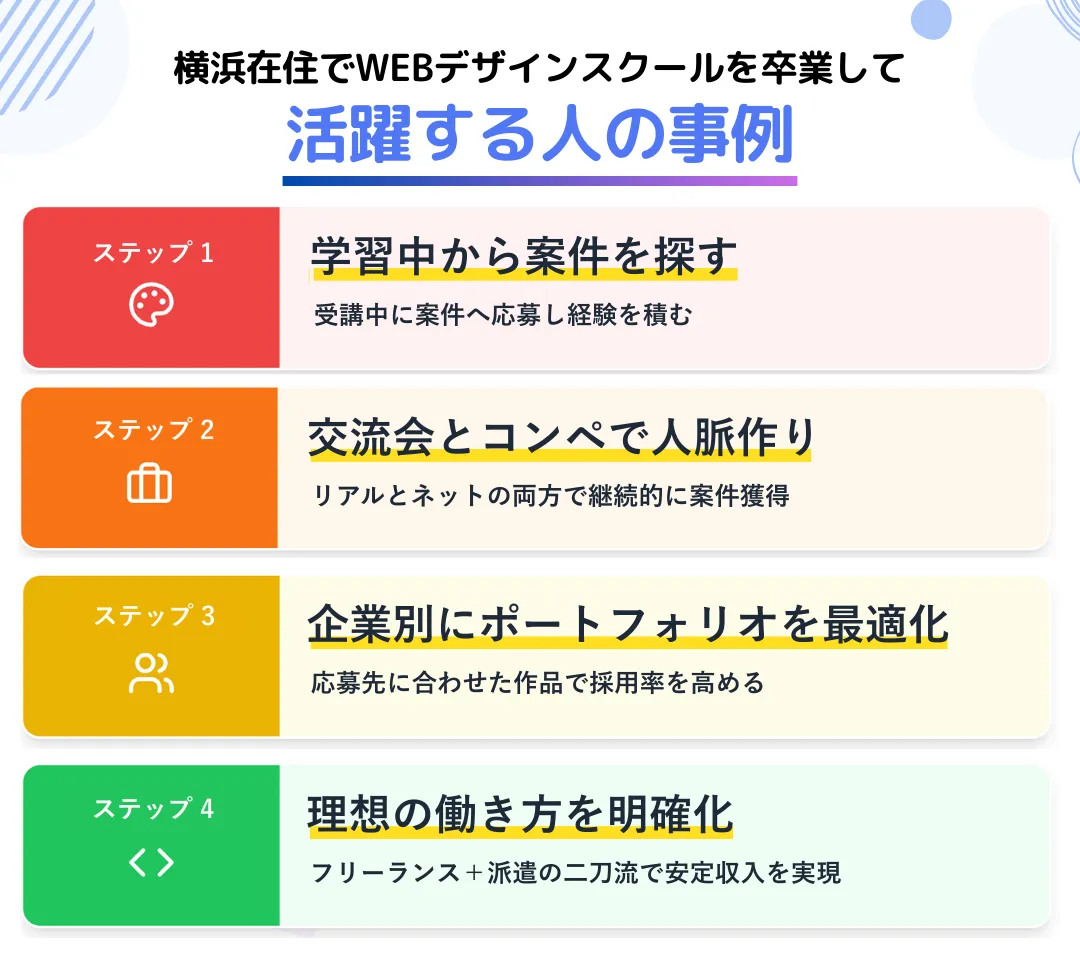
Task: Click the description 受講中に案件へ応募し経験を積む
Action: pyautogui.click(x=503, y=315)
